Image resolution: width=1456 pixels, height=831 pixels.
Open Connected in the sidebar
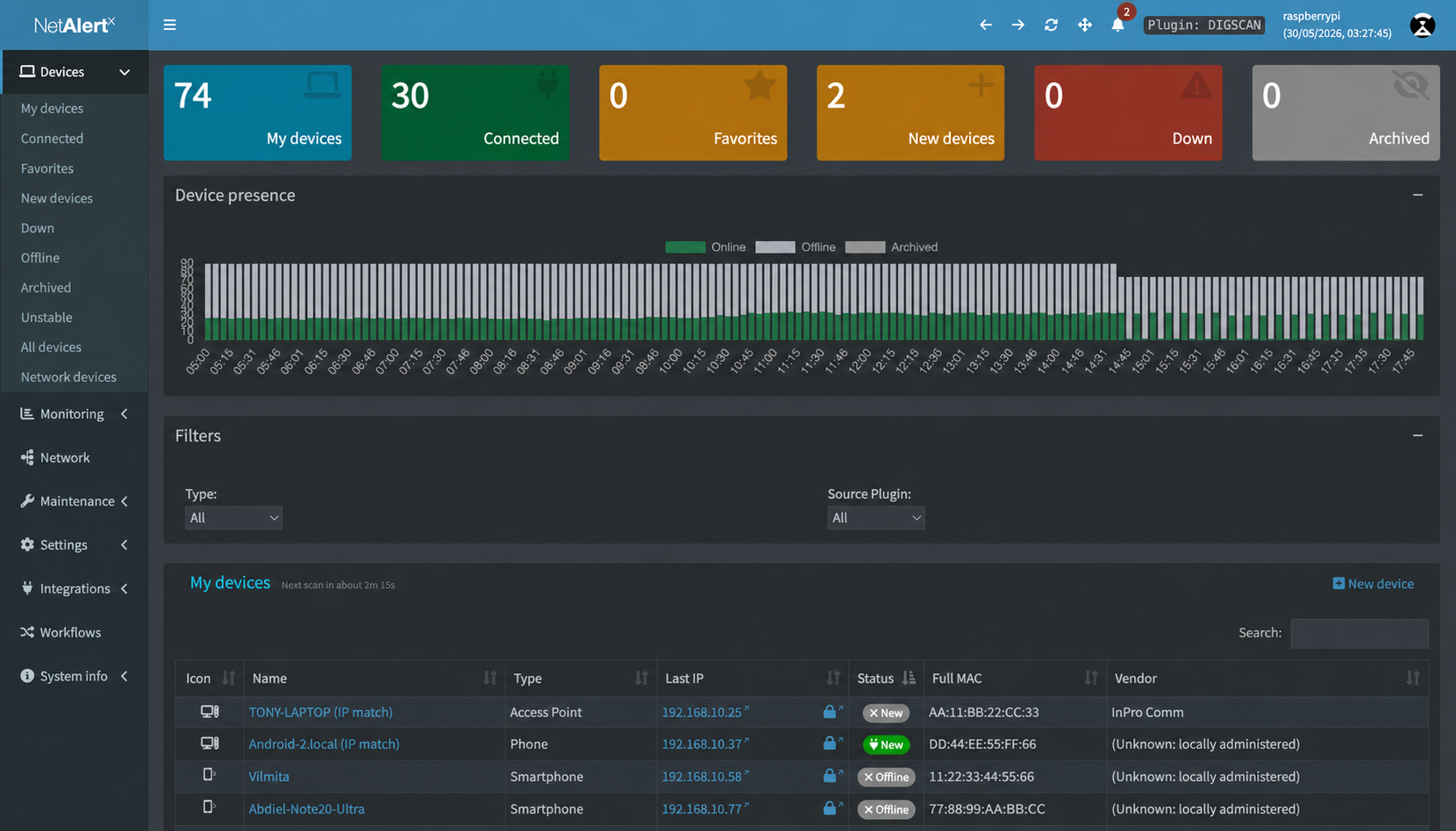(53, 138)
